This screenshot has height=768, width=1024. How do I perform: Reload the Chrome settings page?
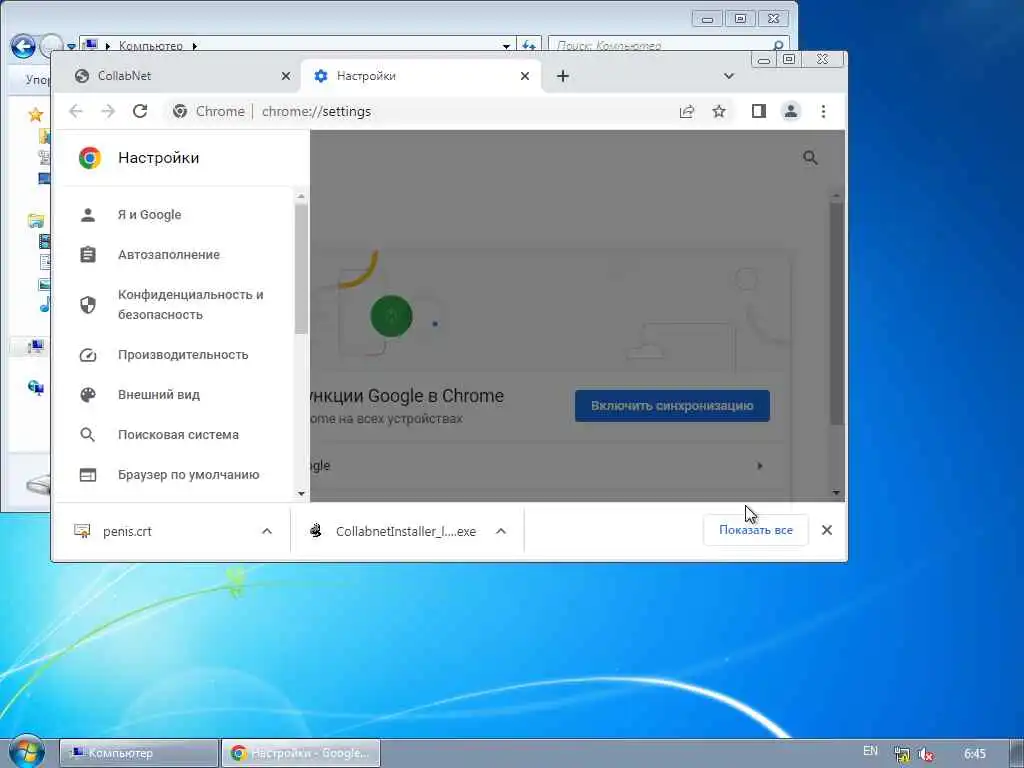(140, 111)
